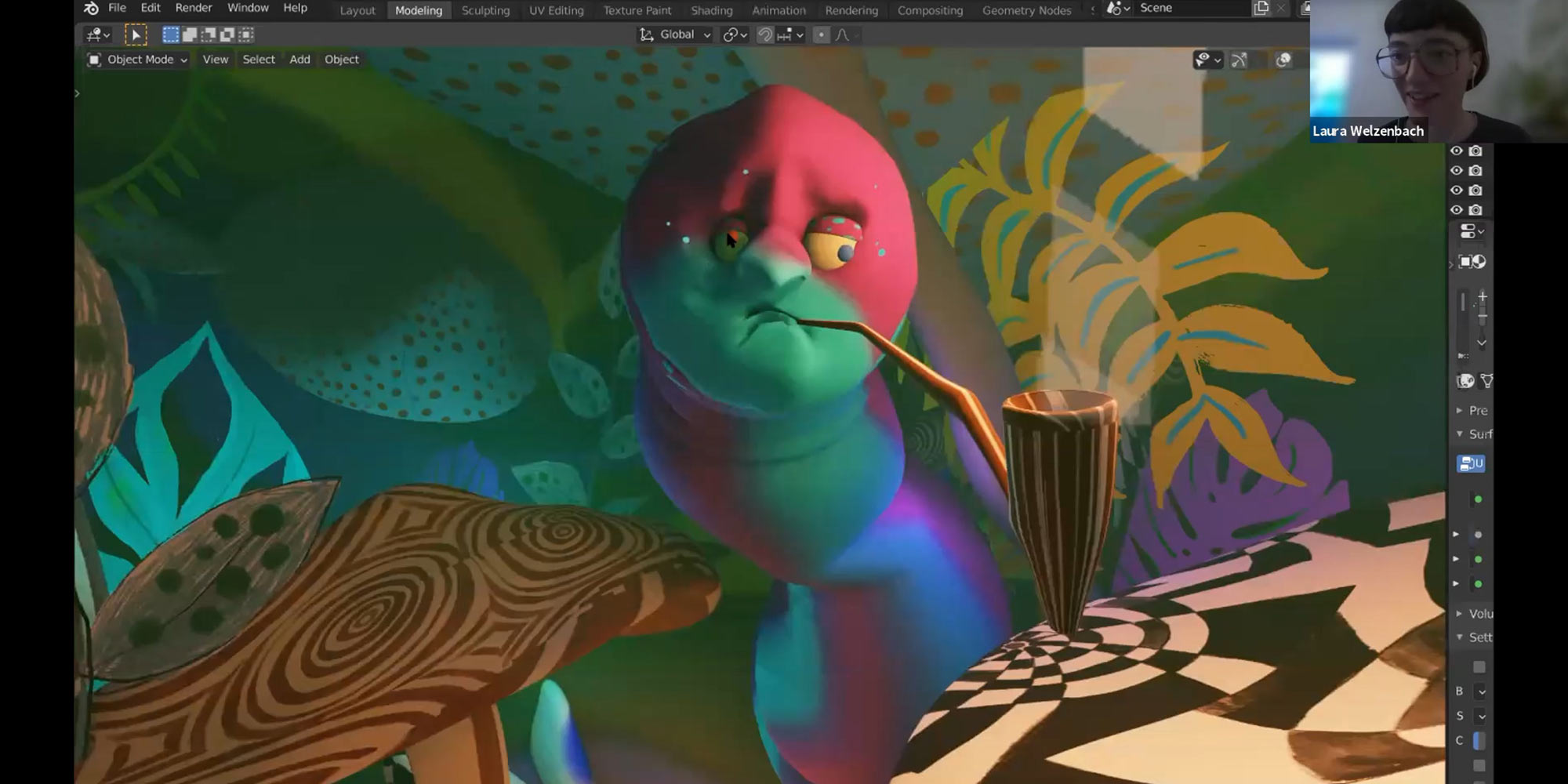Click the Modeling workspace tab

point(419,10)
